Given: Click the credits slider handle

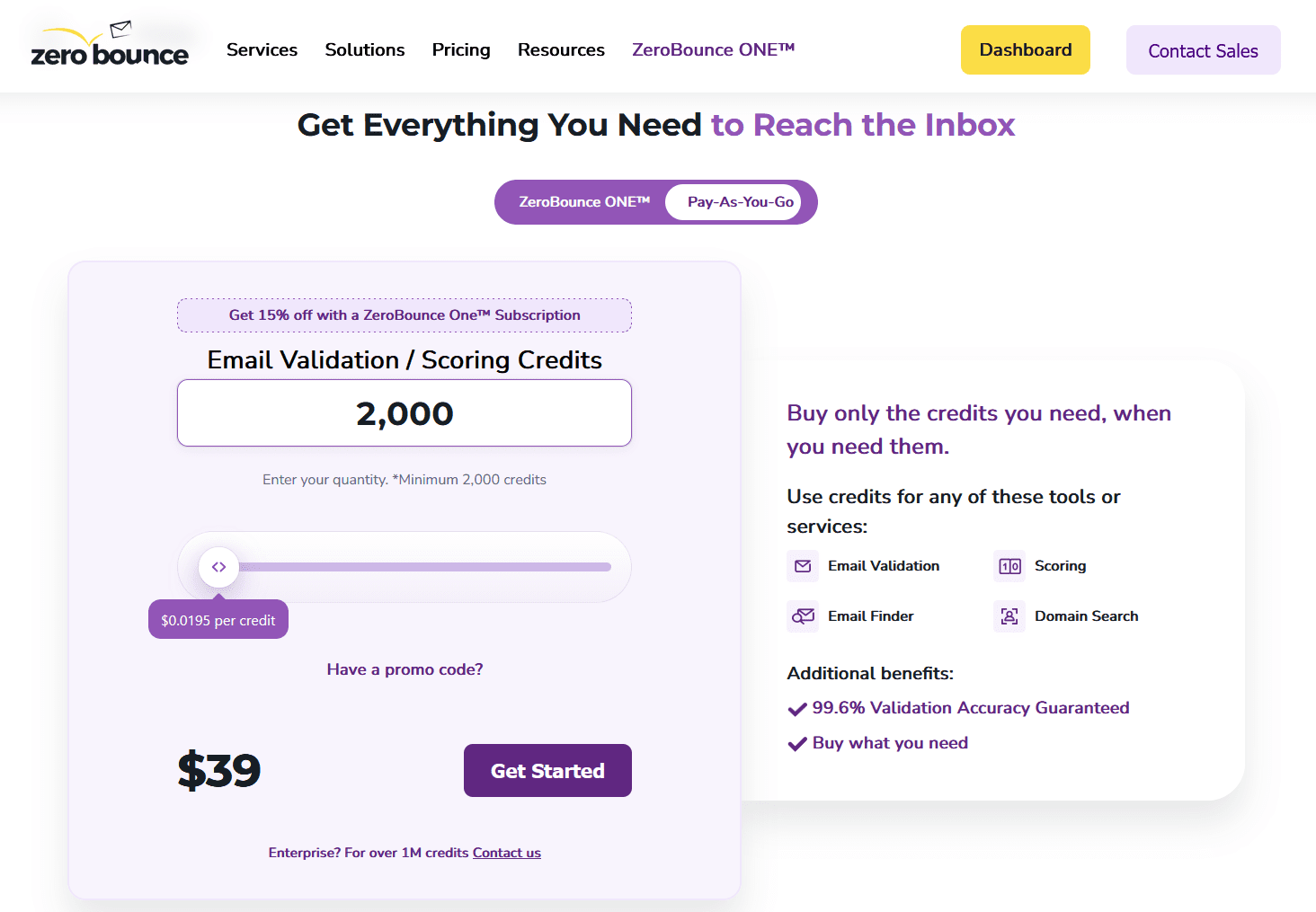Looking at the screenshot, I should coord(218,567).
